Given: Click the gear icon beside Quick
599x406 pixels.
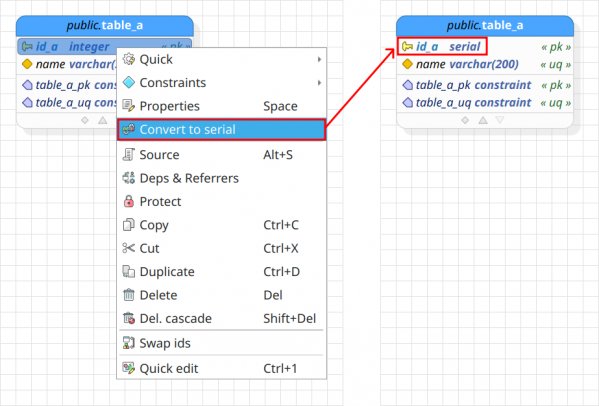Looking at the screenshot, I should (129, 59).
